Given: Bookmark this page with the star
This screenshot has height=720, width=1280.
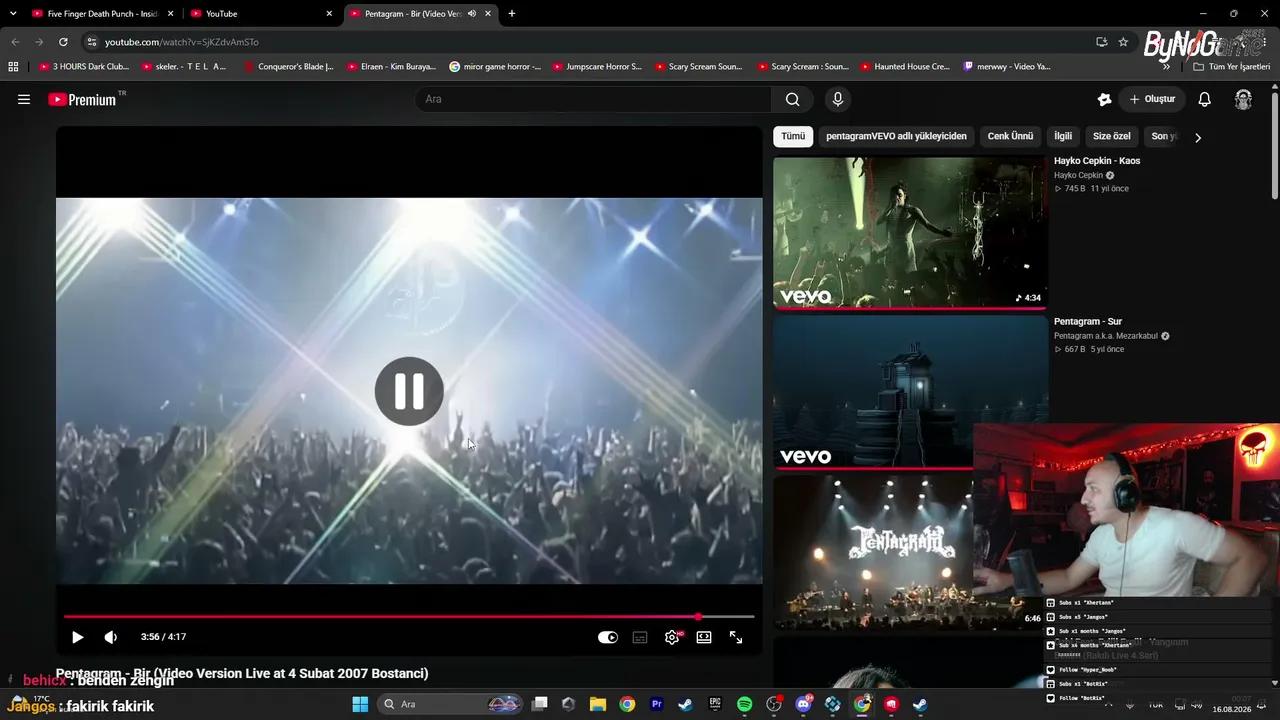Looking at the screenshot, I should coord(1123,42).
